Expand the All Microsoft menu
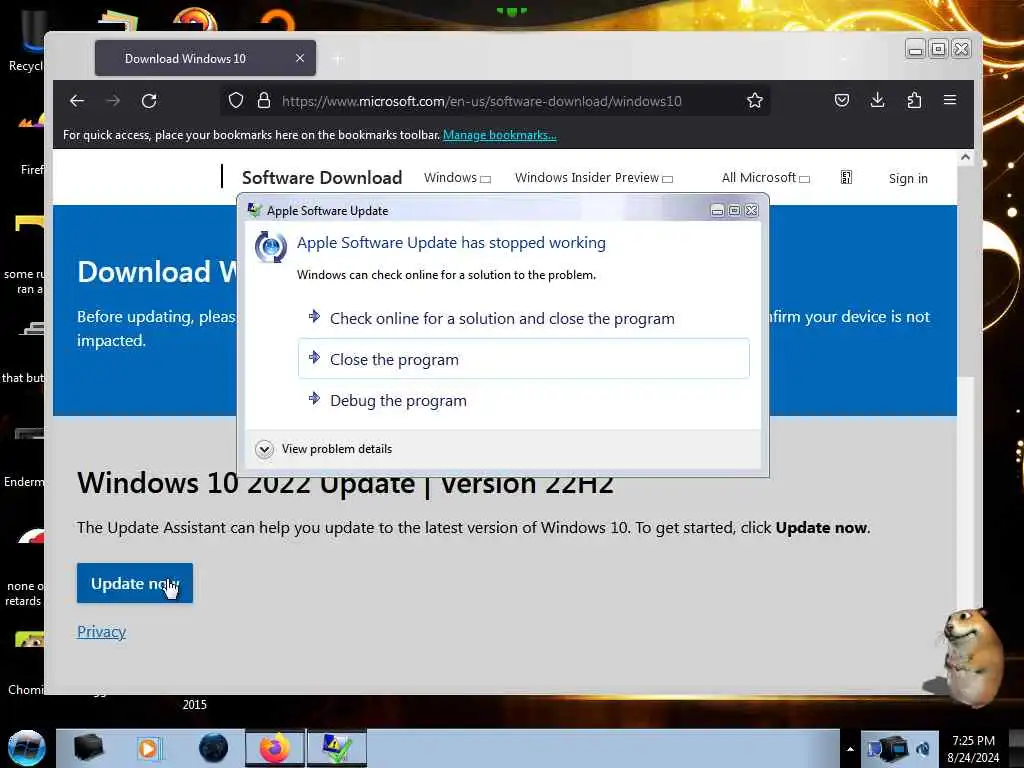Screen dimensions: 1024x768 tap(765, 178)
